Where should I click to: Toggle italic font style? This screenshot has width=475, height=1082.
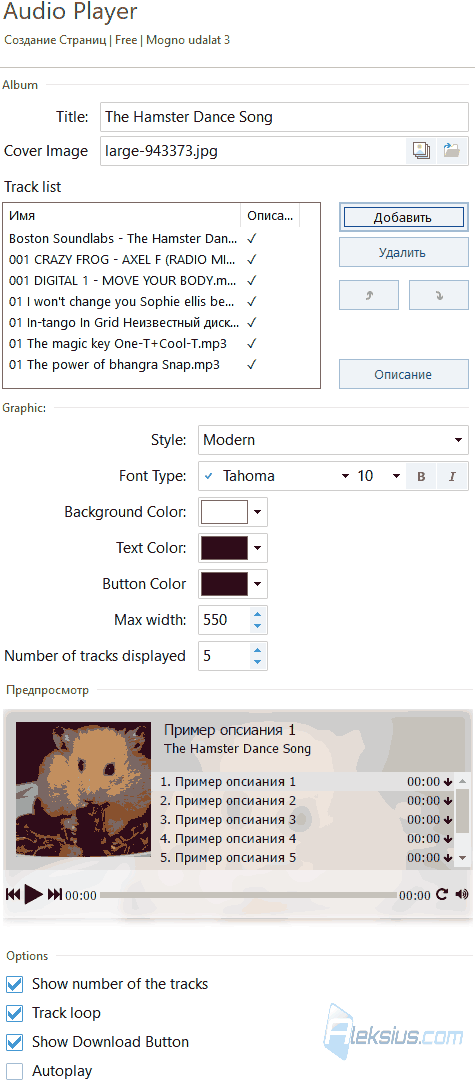pos(453,476)
